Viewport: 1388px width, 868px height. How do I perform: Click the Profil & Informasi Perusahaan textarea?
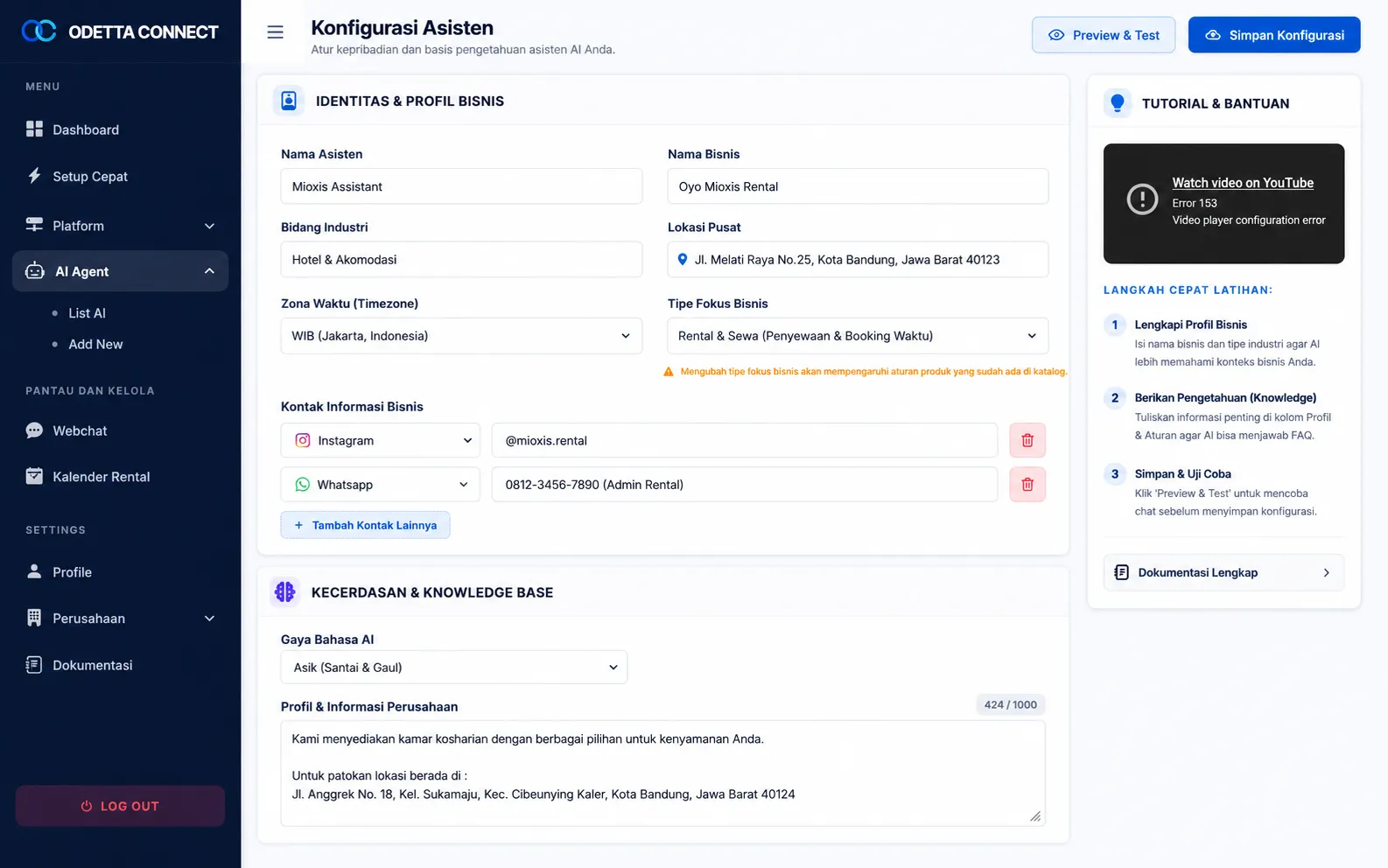click(662, 773)
